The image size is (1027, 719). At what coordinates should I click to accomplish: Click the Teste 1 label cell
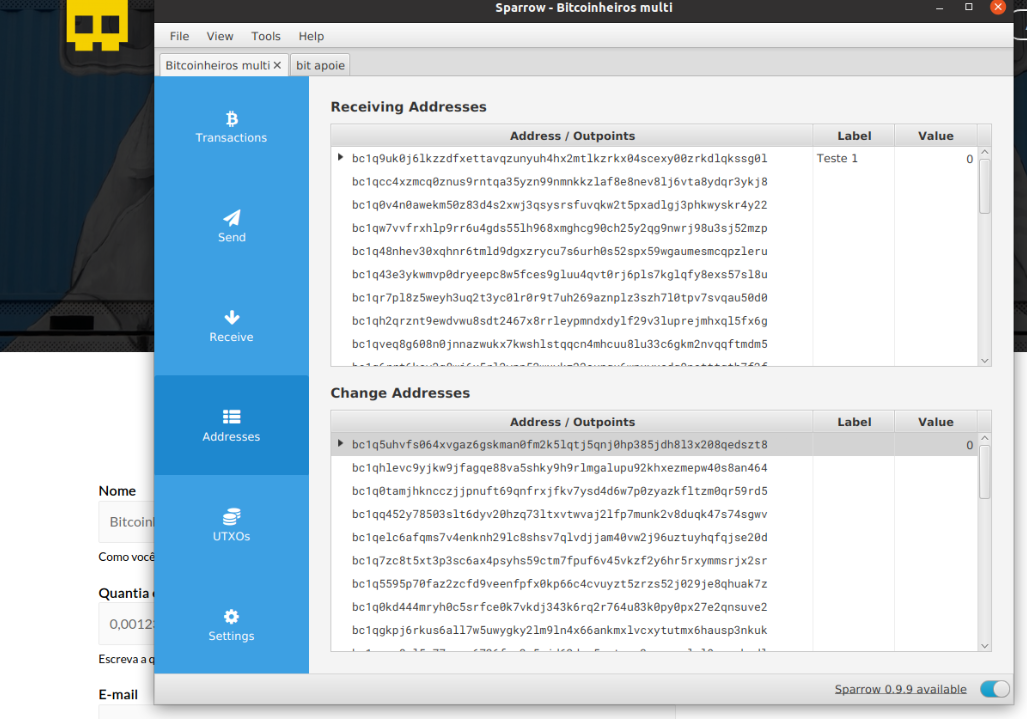click(x=853, y=158)
